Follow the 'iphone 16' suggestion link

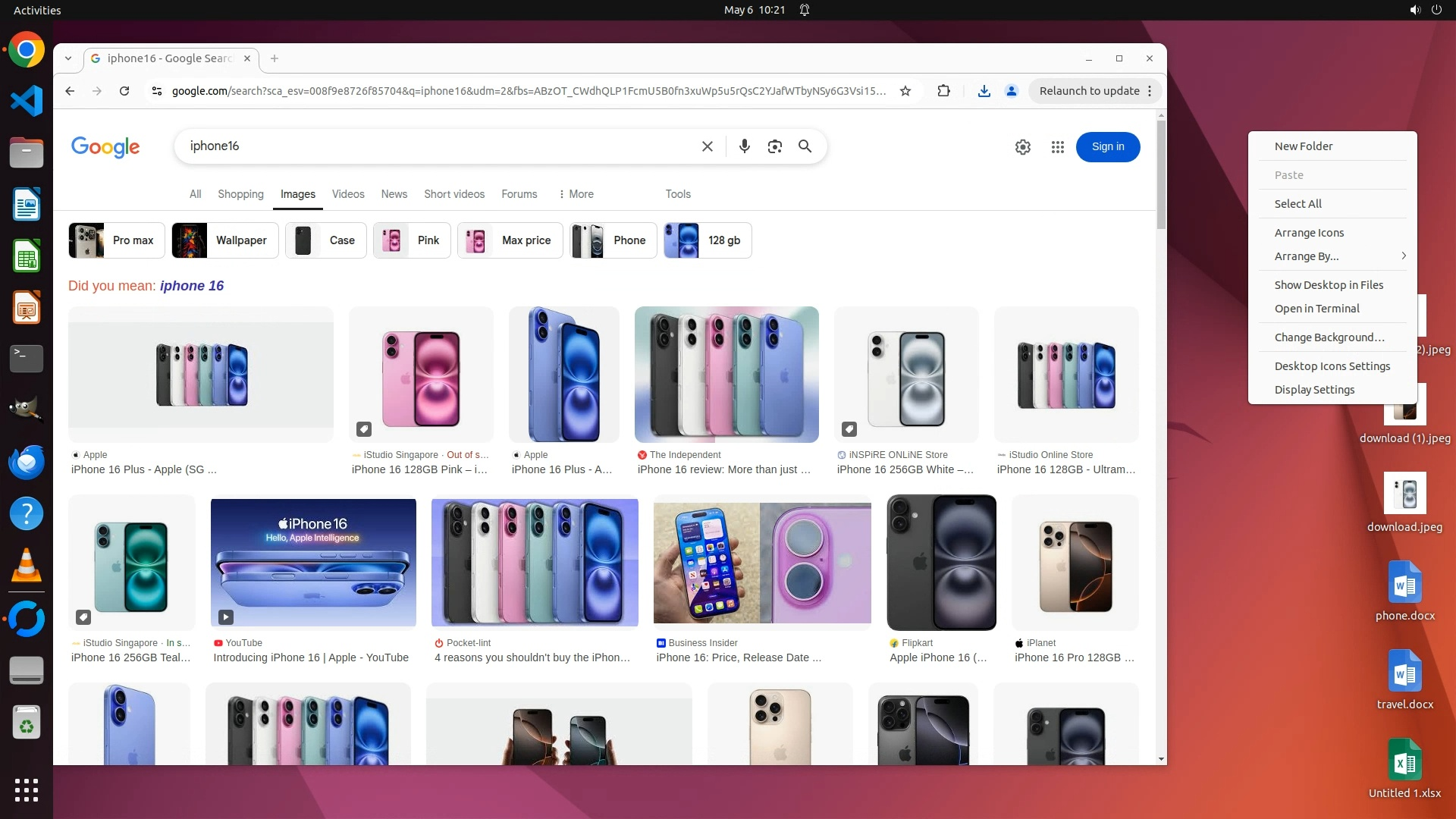192,286
